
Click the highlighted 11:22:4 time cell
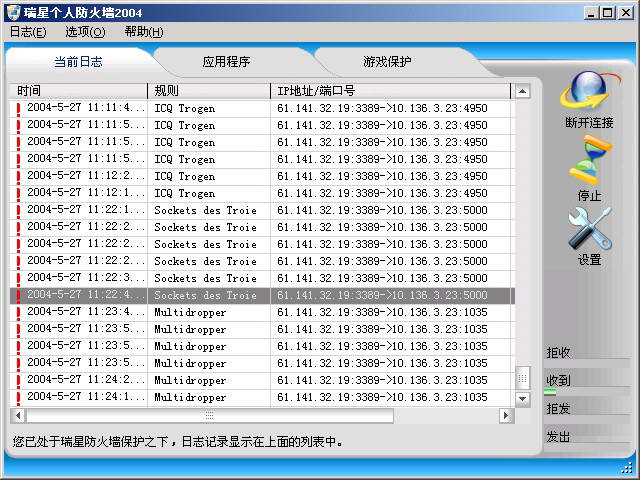85,295
